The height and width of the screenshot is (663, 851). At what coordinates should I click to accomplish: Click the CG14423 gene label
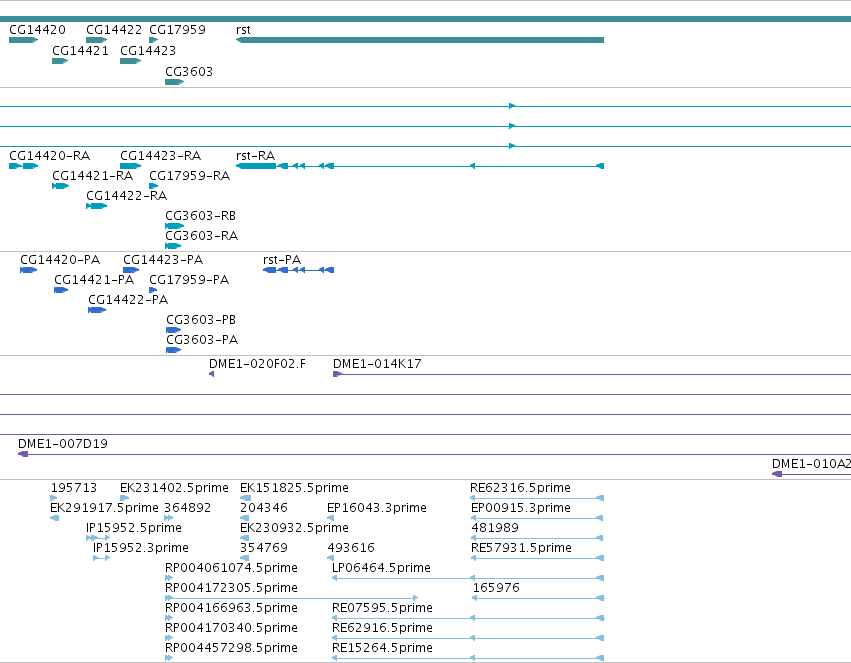point(148,51)
